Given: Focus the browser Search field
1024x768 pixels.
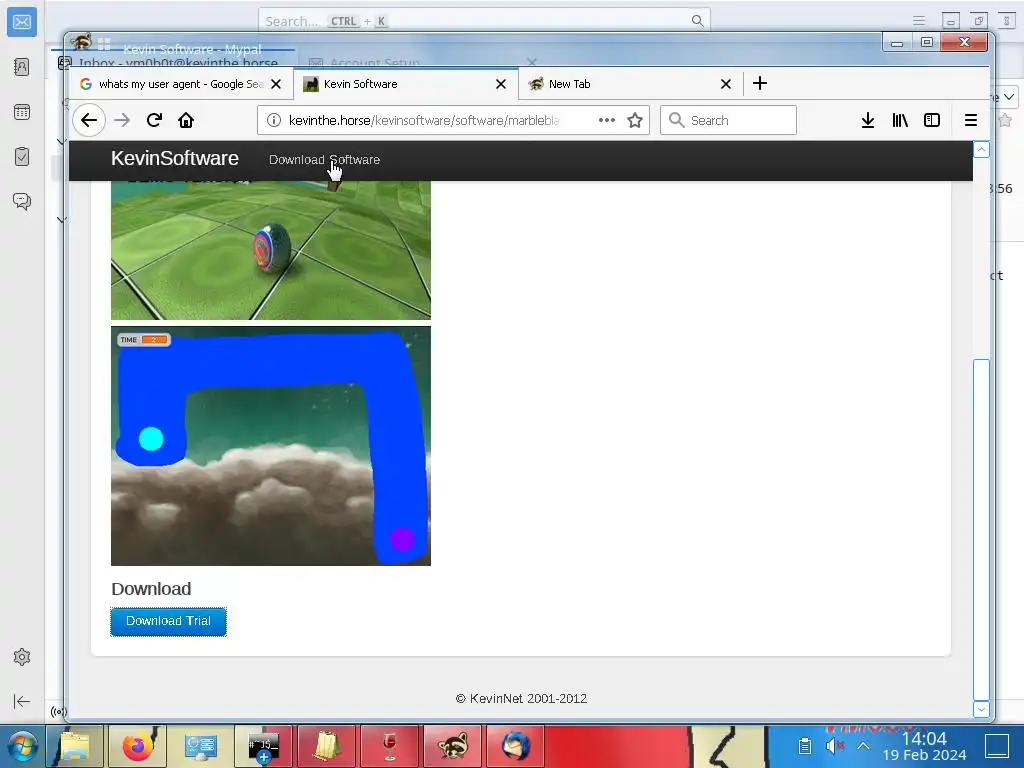Looking at the screenshot, I should click(728, 120).
